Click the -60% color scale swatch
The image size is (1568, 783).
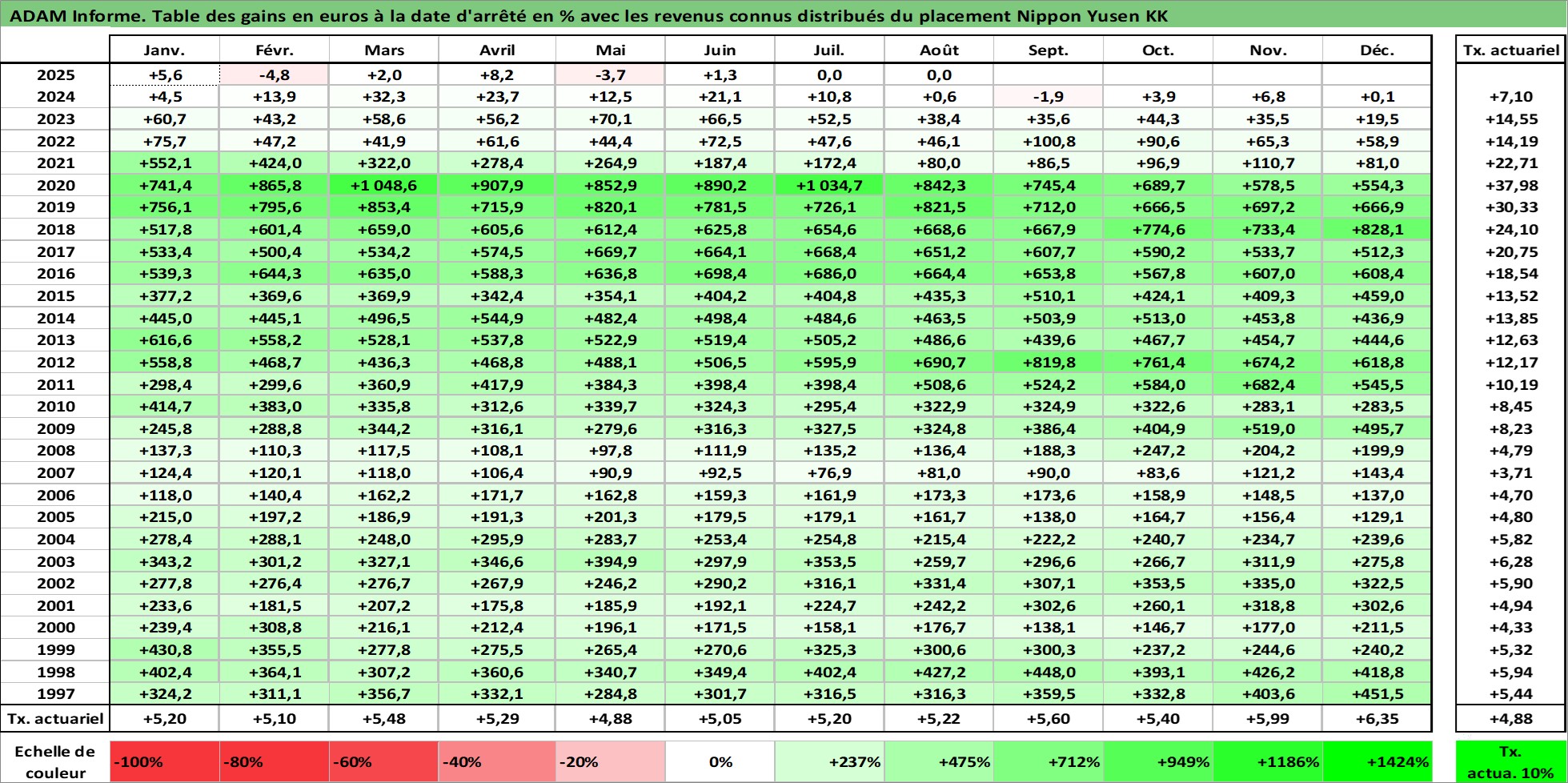384,761
